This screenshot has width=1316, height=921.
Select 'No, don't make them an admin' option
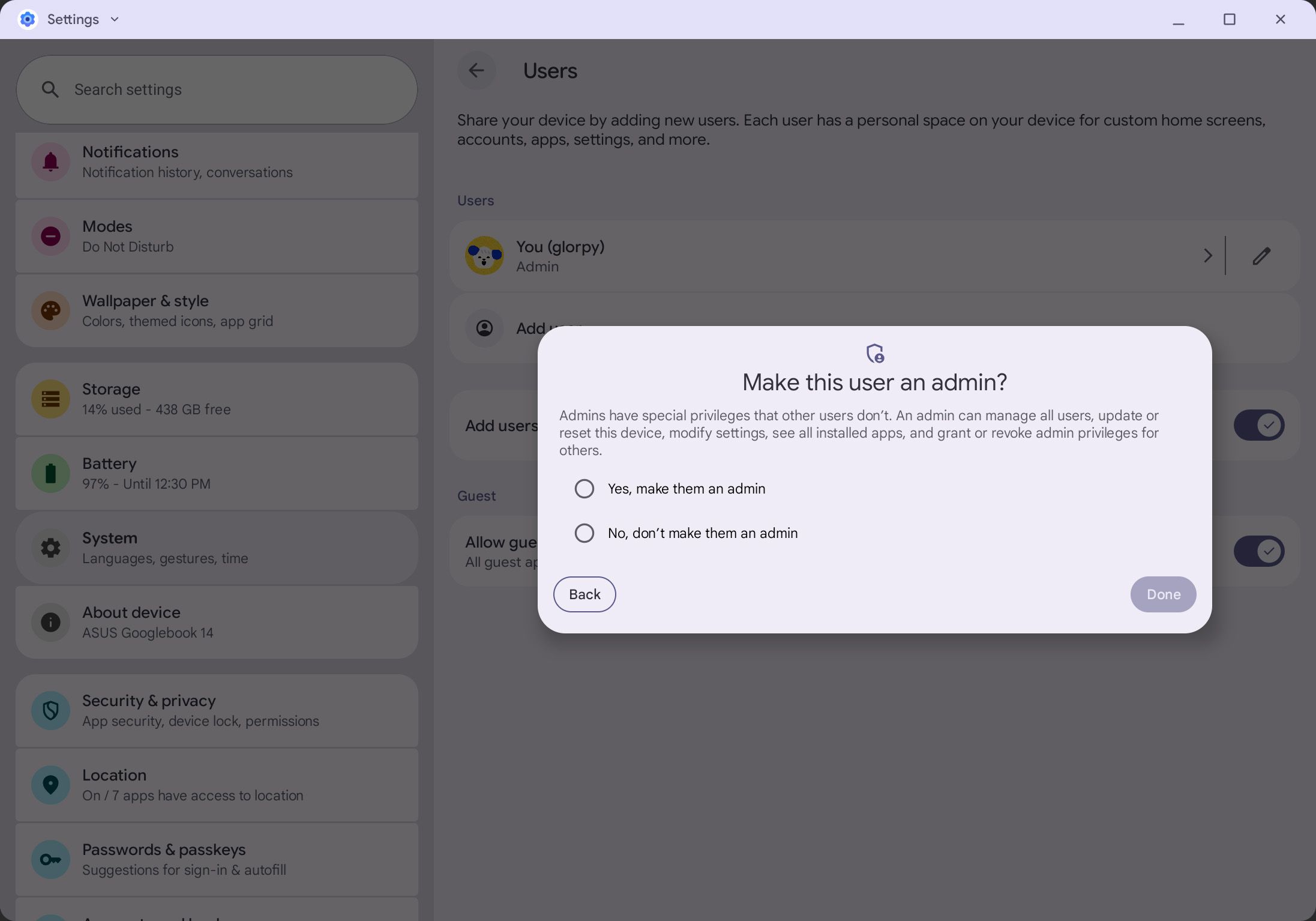coord(584,533)
